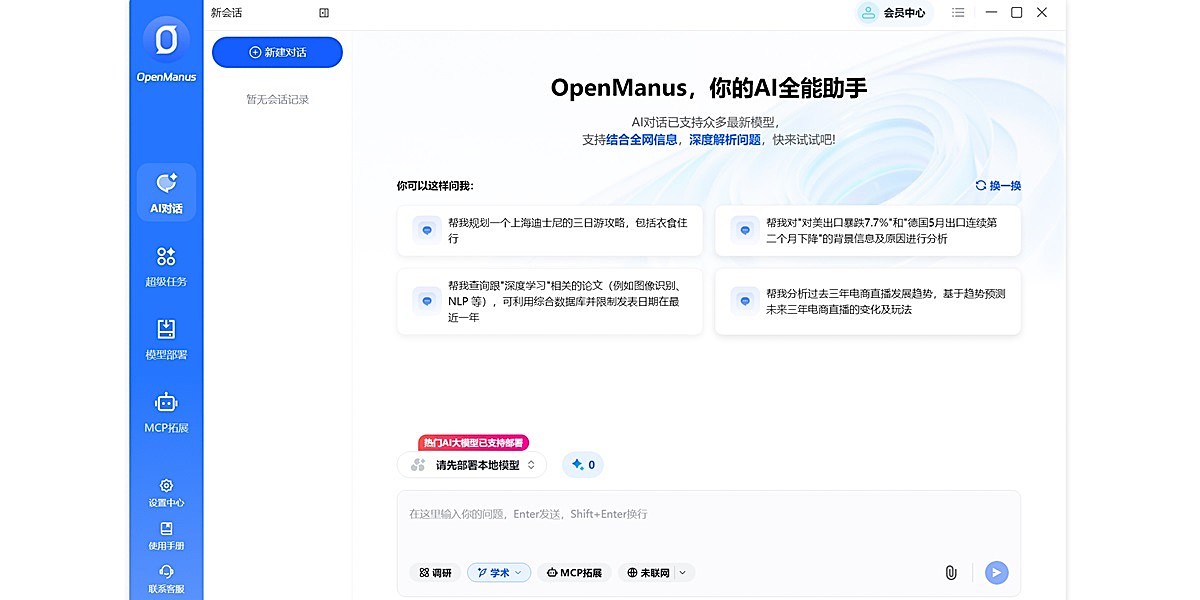Image resolution: width=1200 pixels, height=600 pixels.
Task: Select 超级任务 in the left sidebar
Action: pyautogui.click(x=166, y=265)
